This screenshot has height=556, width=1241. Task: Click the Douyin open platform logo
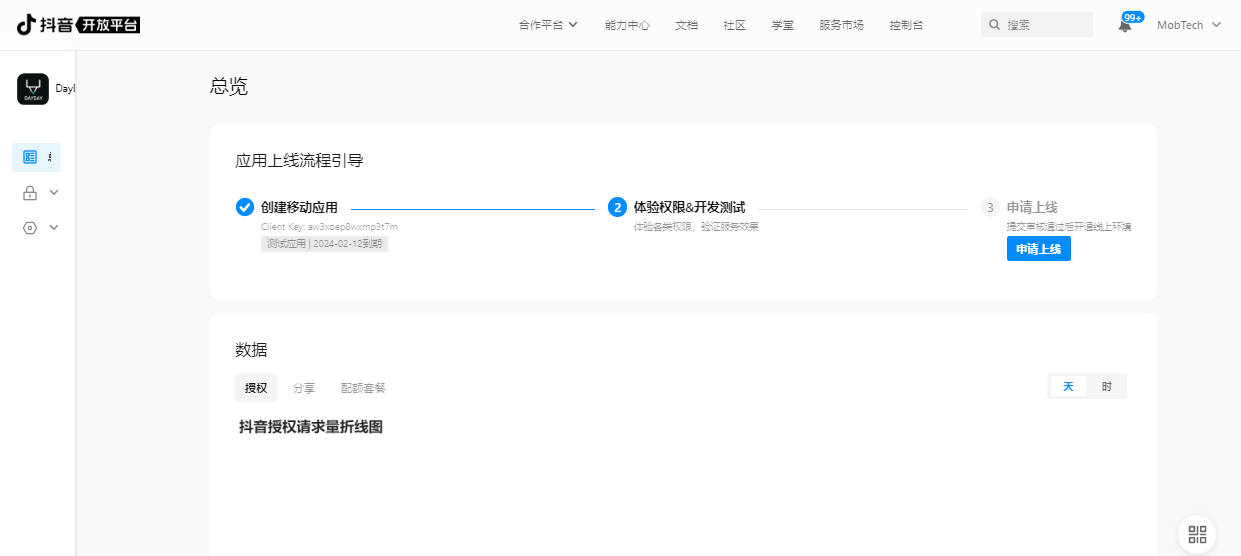[x=78, y=25]
